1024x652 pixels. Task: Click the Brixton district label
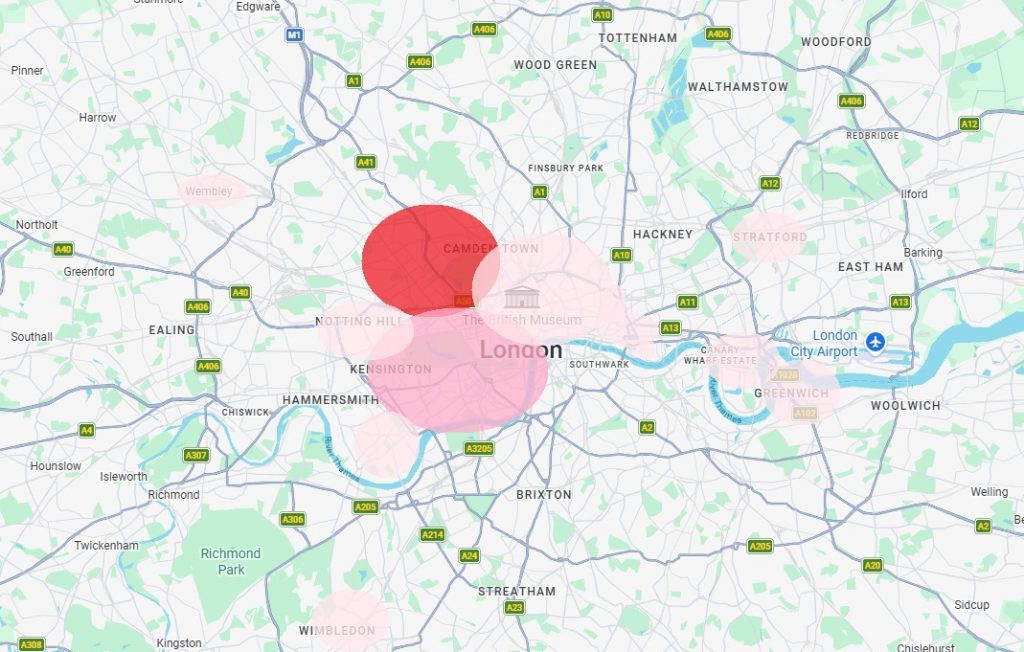(544, 495)
